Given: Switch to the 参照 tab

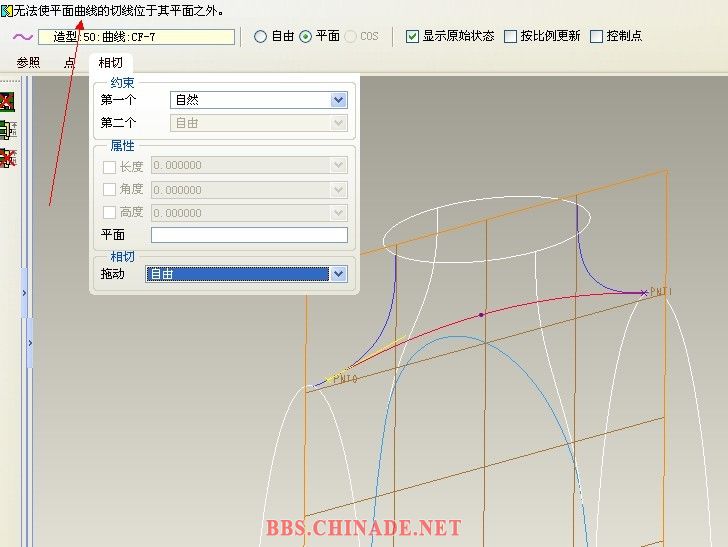Looking at the screenshot, I should click(28, 63).
